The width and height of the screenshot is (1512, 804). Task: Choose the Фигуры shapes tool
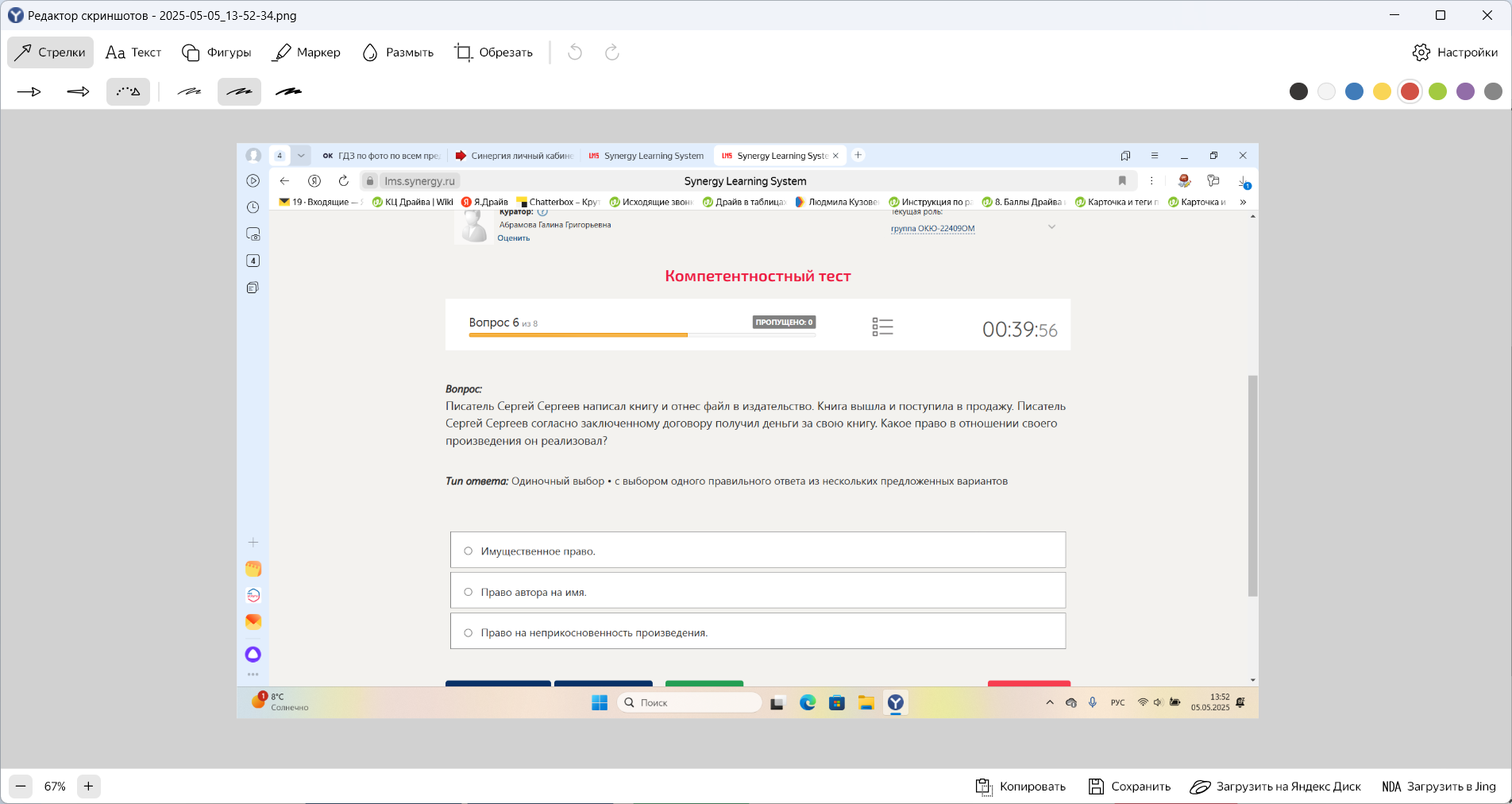point(217,52)
